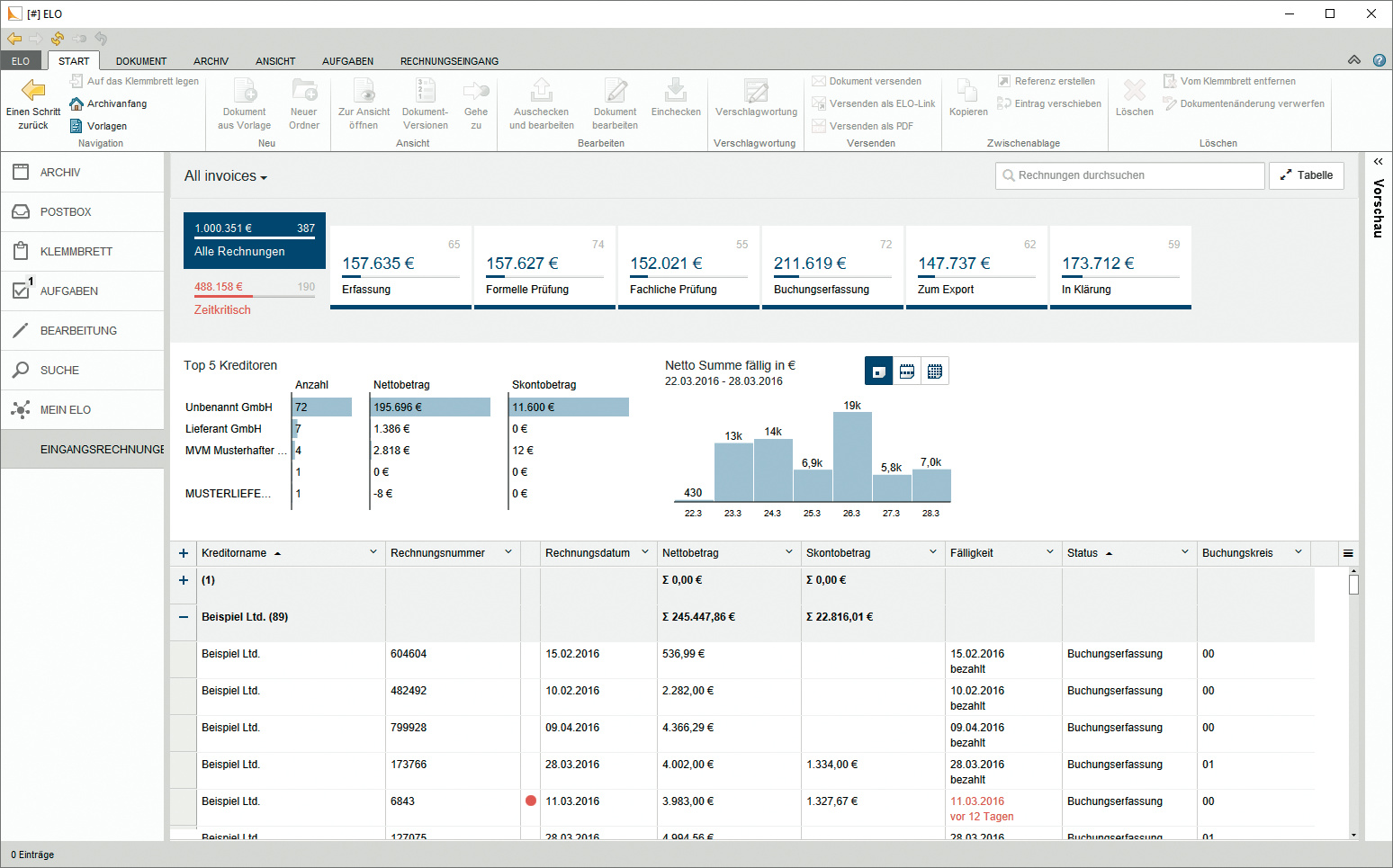Switch the chart to monthly view

pos(935,371)
